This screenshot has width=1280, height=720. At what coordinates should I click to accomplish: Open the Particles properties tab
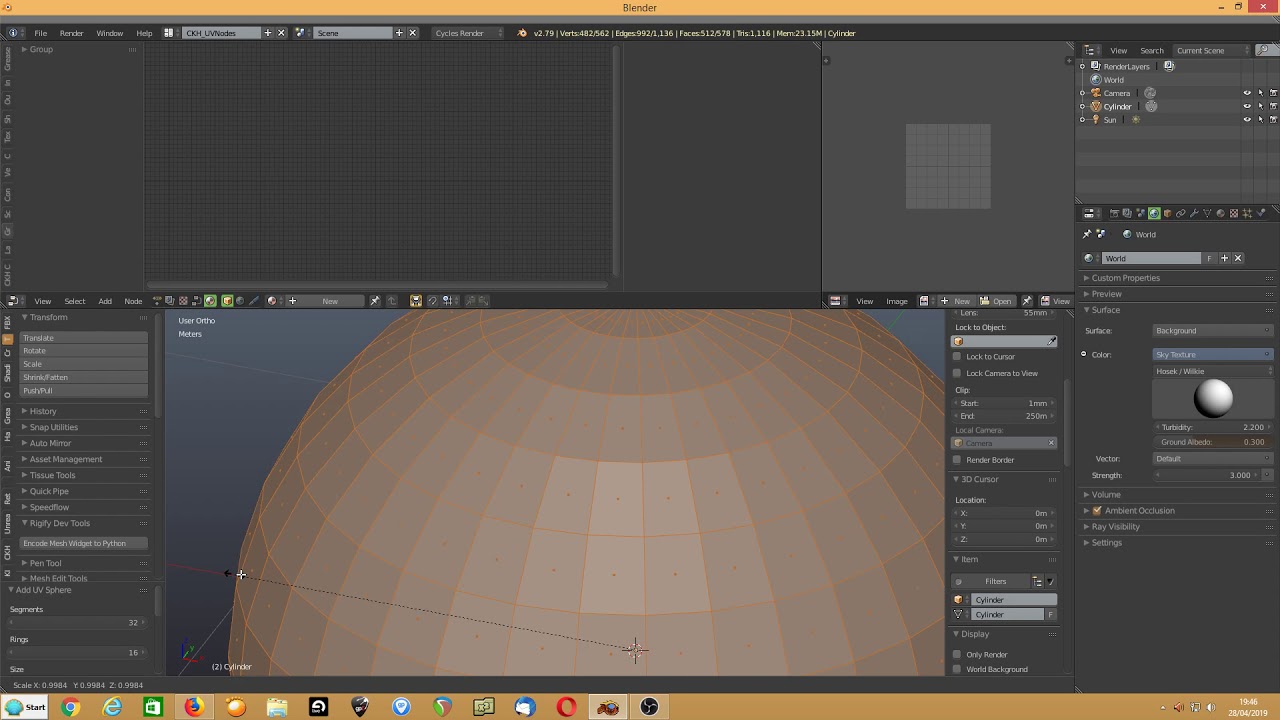pos(1247,213)
